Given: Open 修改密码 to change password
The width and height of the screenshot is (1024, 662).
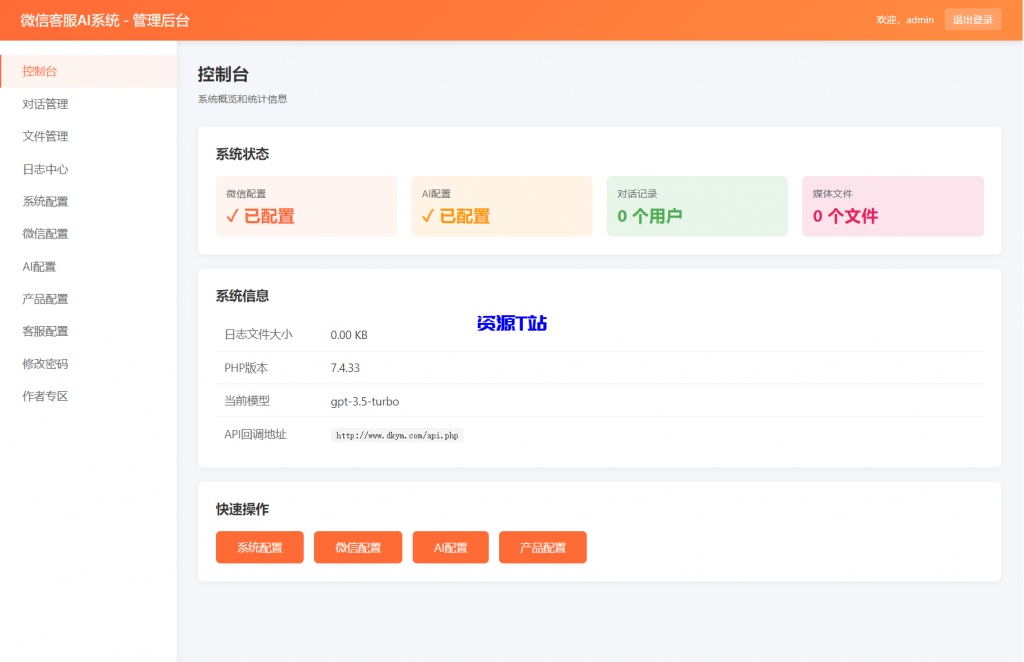Looking at the screenshot, I should [49, 363].
